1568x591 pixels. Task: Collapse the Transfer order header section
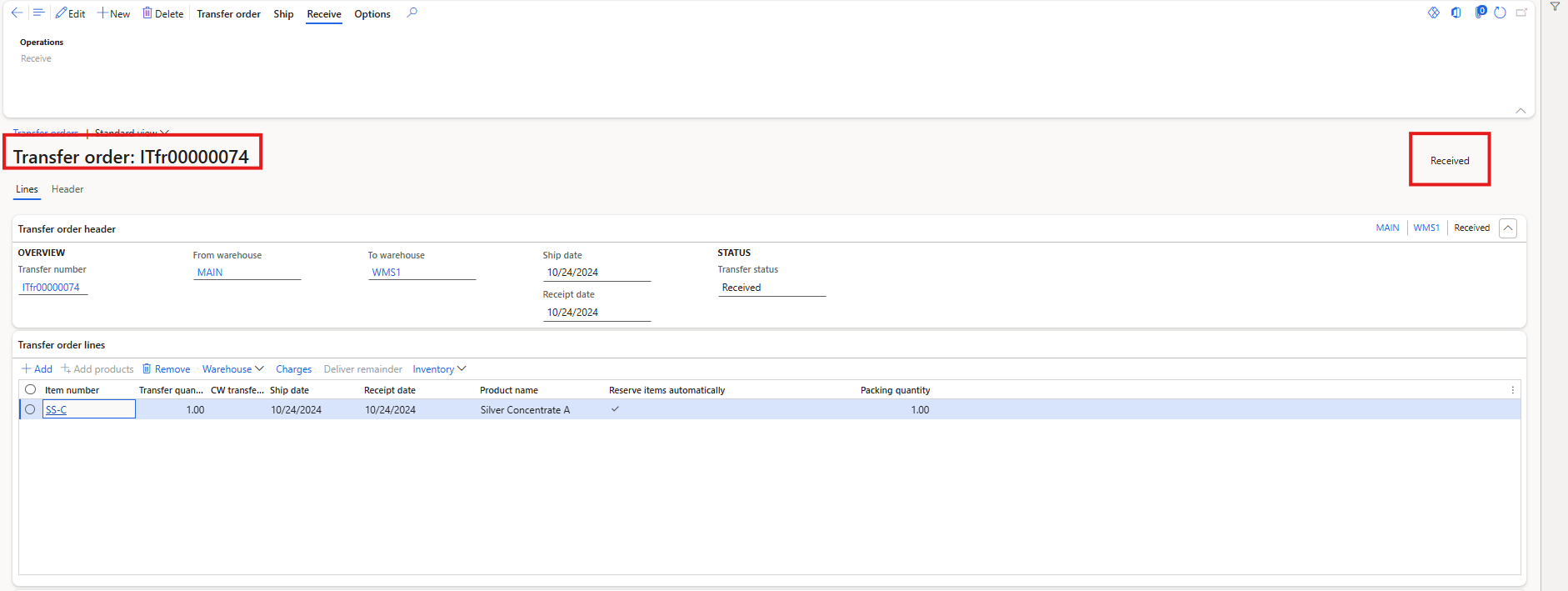[1507, 228]
